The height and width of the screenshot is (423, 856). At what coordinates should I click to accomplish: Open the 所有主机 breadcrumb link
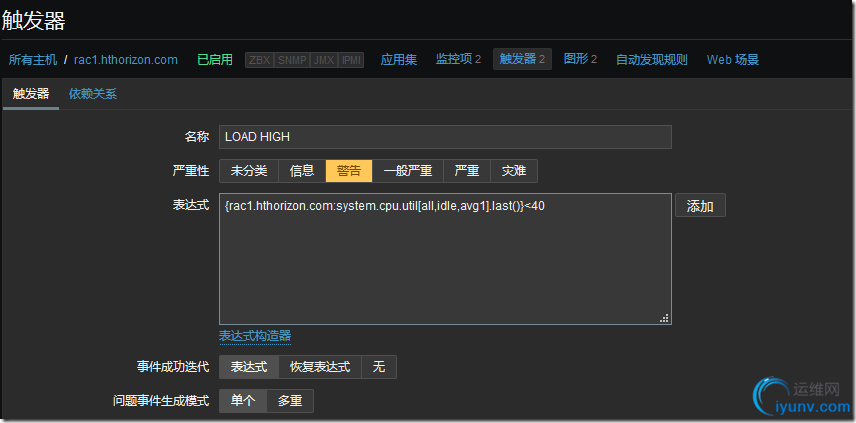(33, 60)
